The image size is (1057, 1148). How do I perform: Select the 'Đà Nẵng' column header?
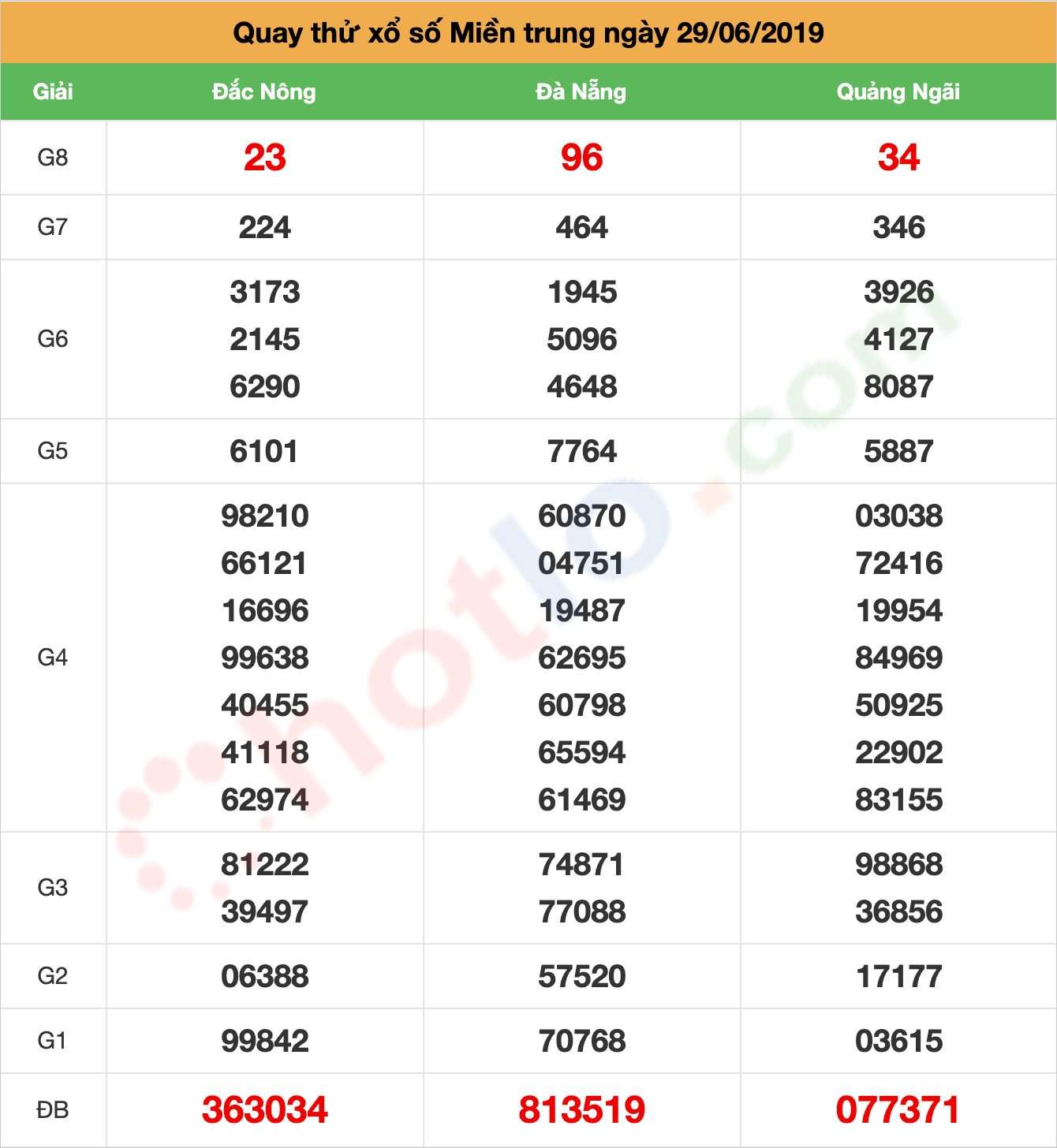click(581, 91)
